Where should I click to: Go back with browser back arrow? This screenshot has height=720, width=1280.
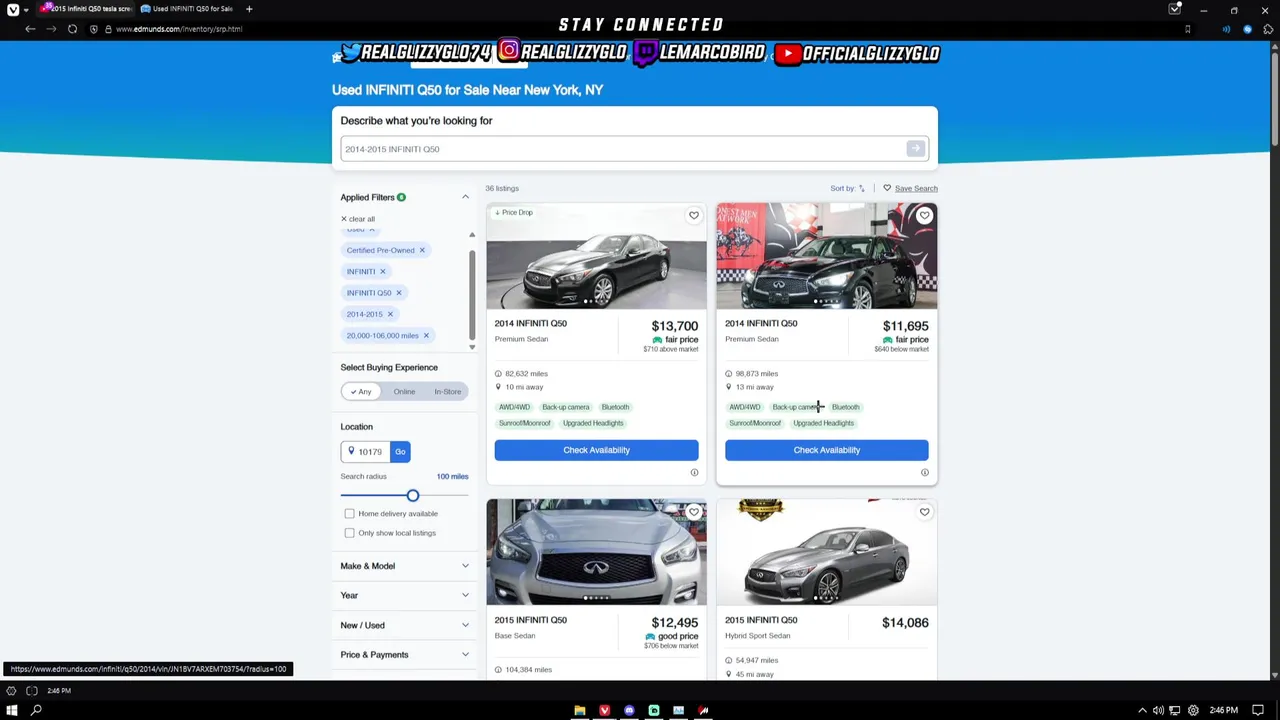30,29
